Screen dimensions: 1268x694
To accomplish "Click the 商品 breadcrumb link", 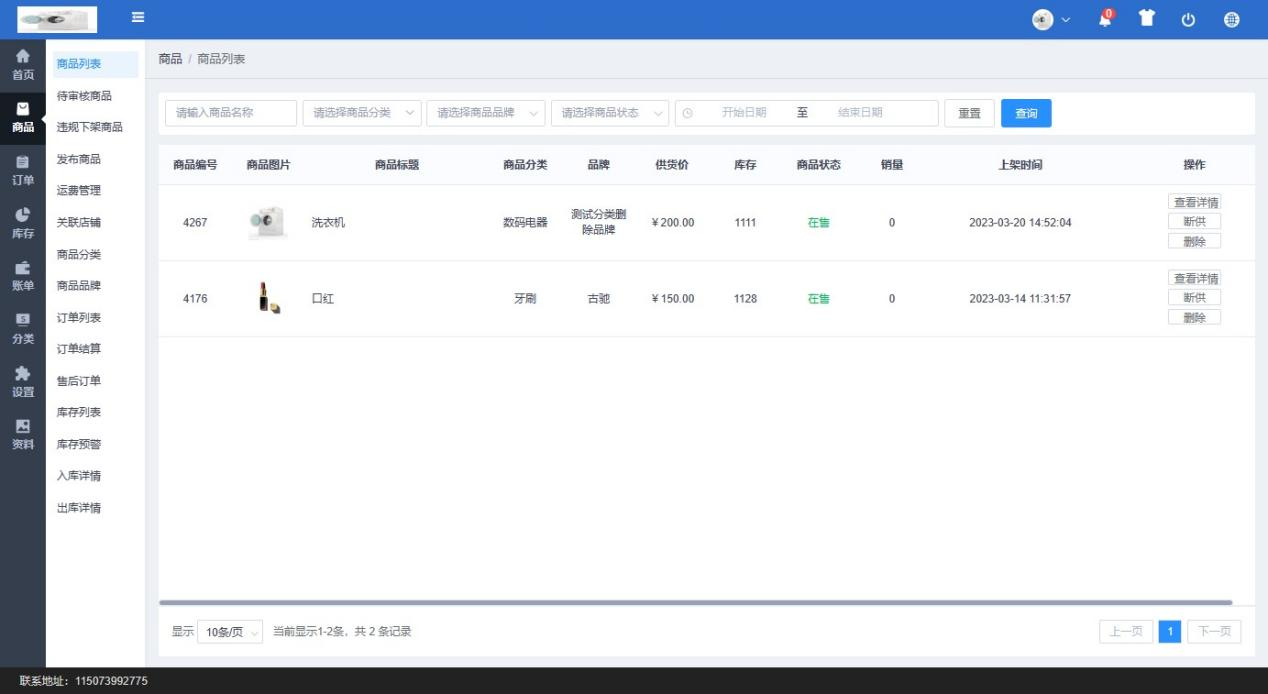I will click(x=170, y=59).
